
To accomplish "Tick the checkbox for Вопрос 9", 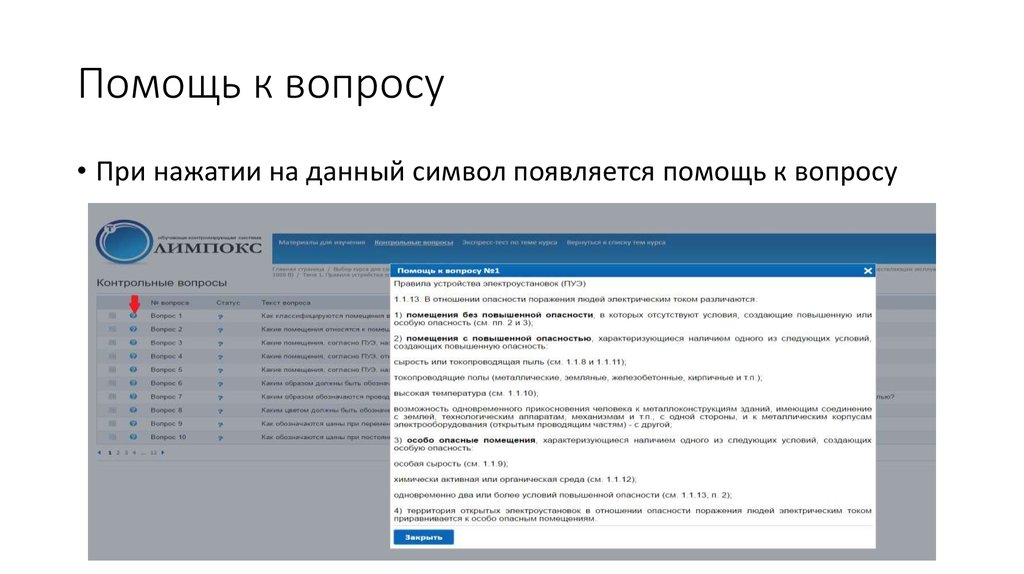I will click(112, 423).
